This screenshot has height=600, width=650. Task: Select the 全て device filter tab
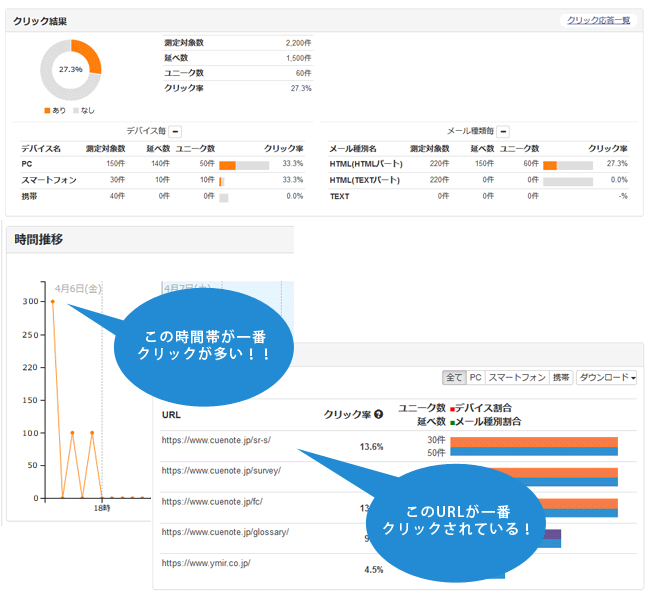(x=454, y=377)
